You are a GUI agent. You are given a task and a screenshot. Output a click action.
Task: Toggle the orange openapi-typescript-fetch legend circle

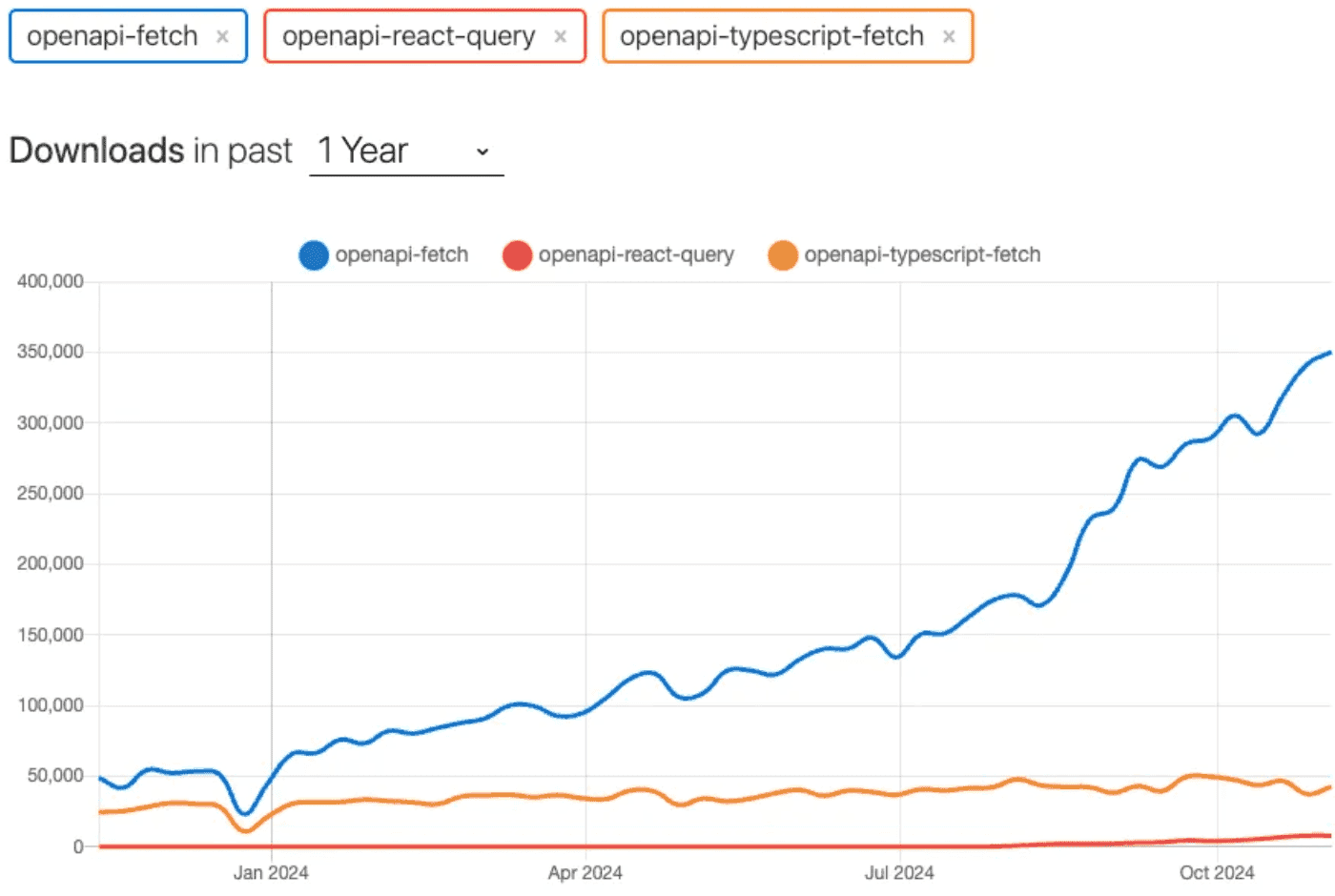[x=783, y=255]
